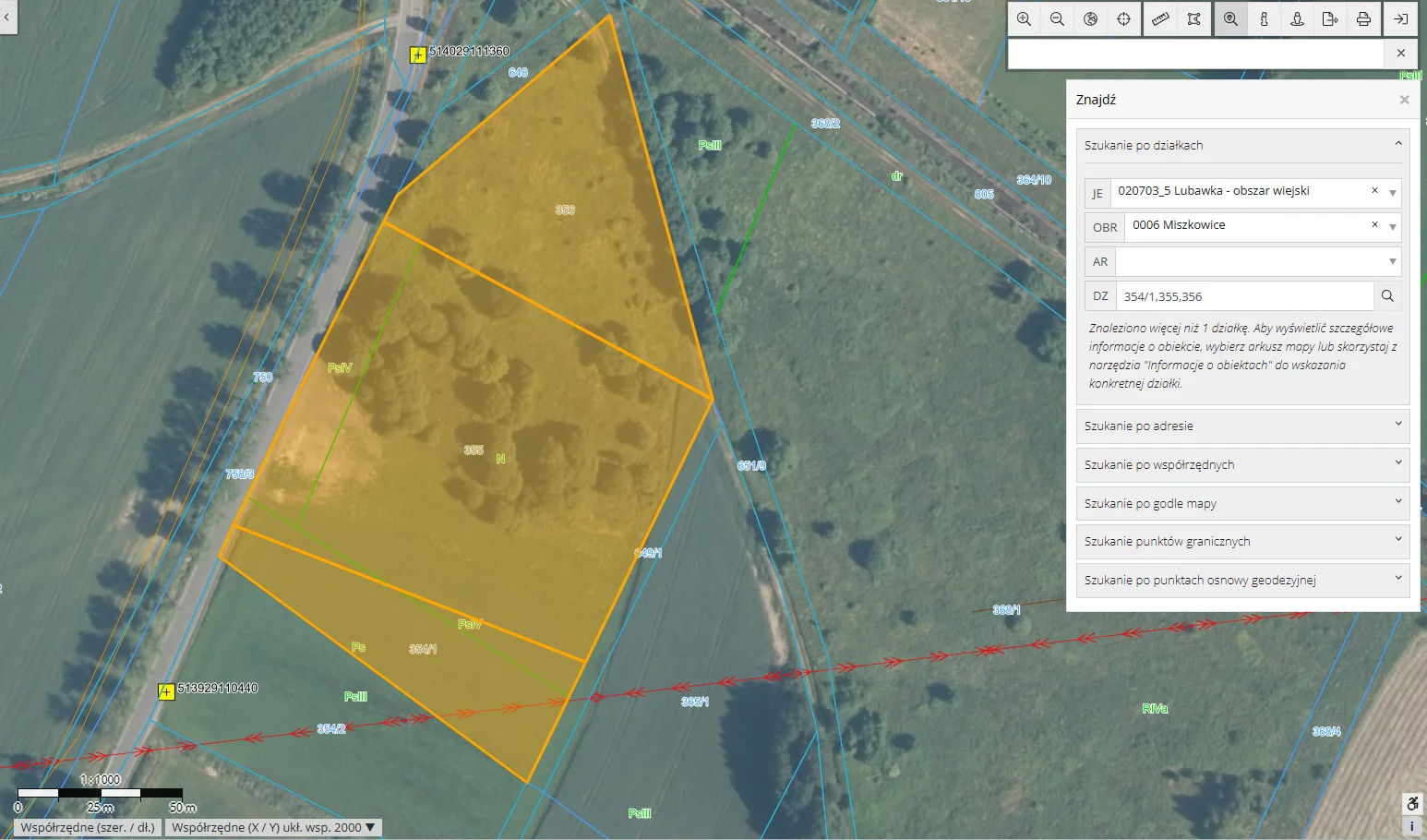
Task: Open the AR map sheet dropdown
Action: click(x=1392, y=262)
